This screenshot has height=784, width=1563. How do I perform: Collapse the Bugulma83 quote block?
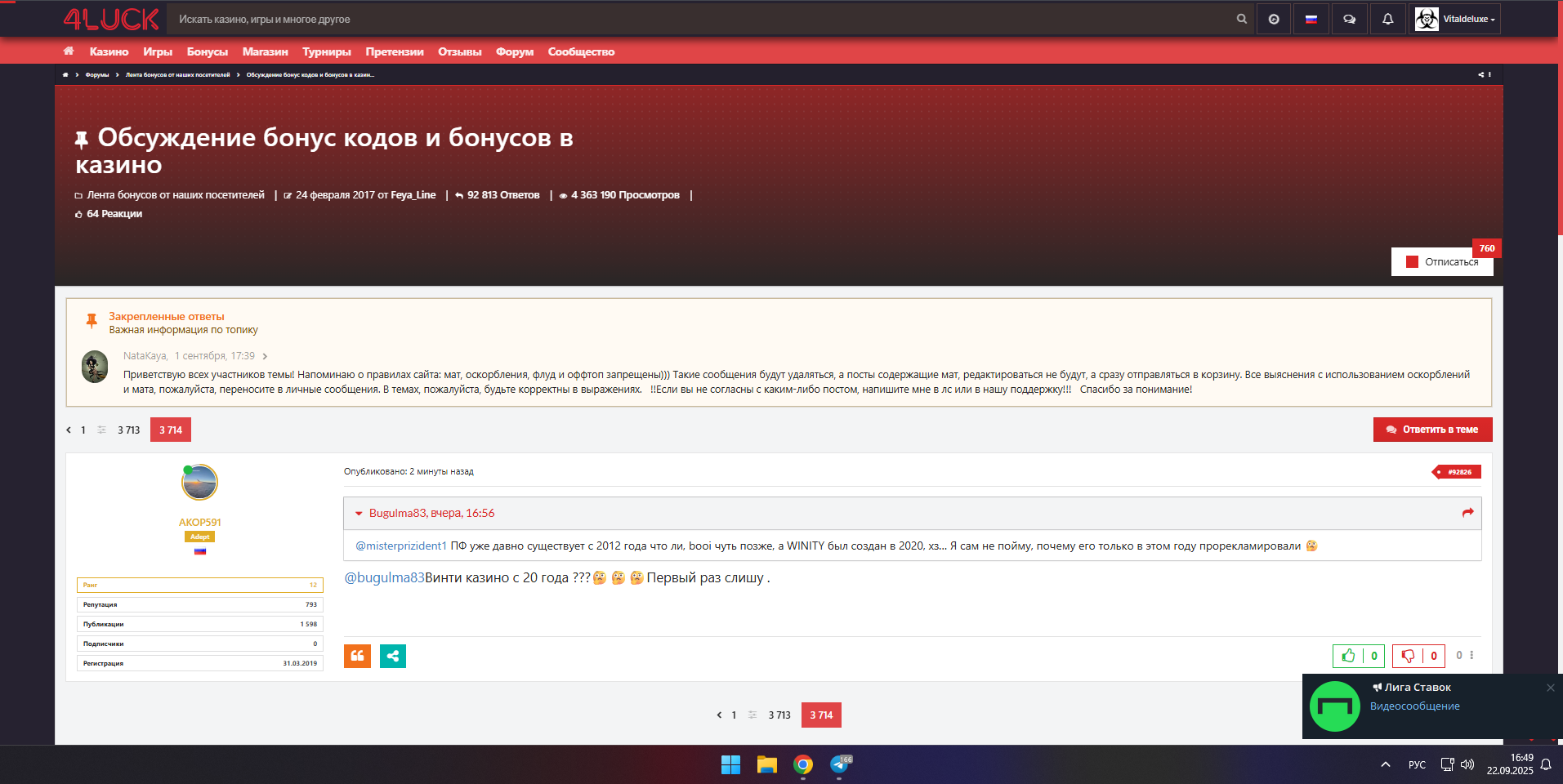(359, 514)
